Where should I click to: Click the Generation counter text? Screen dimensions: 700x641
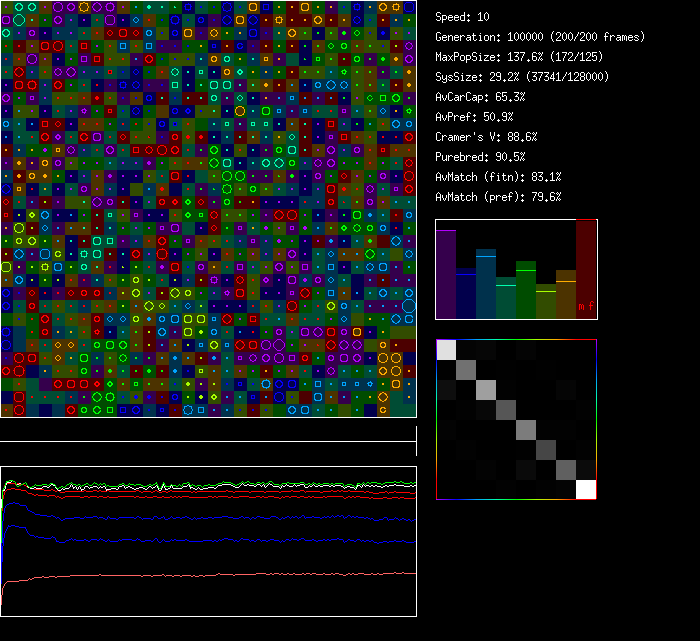(x=540, y=37)
